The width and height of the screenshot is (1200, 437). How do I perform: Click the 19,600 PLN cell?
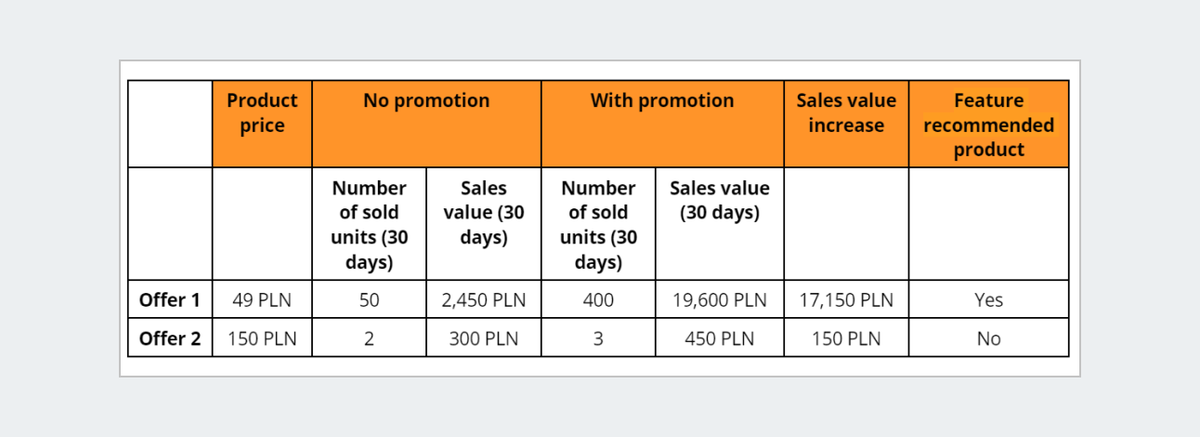pos(720,300)
